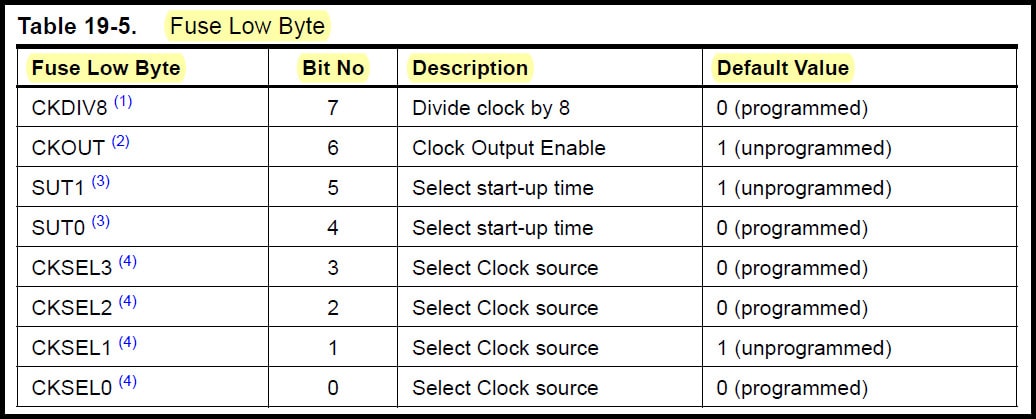This screenshot has width=1036, height=419.
Task: Click the 'Bit No' column header
Action: point(333,68)
